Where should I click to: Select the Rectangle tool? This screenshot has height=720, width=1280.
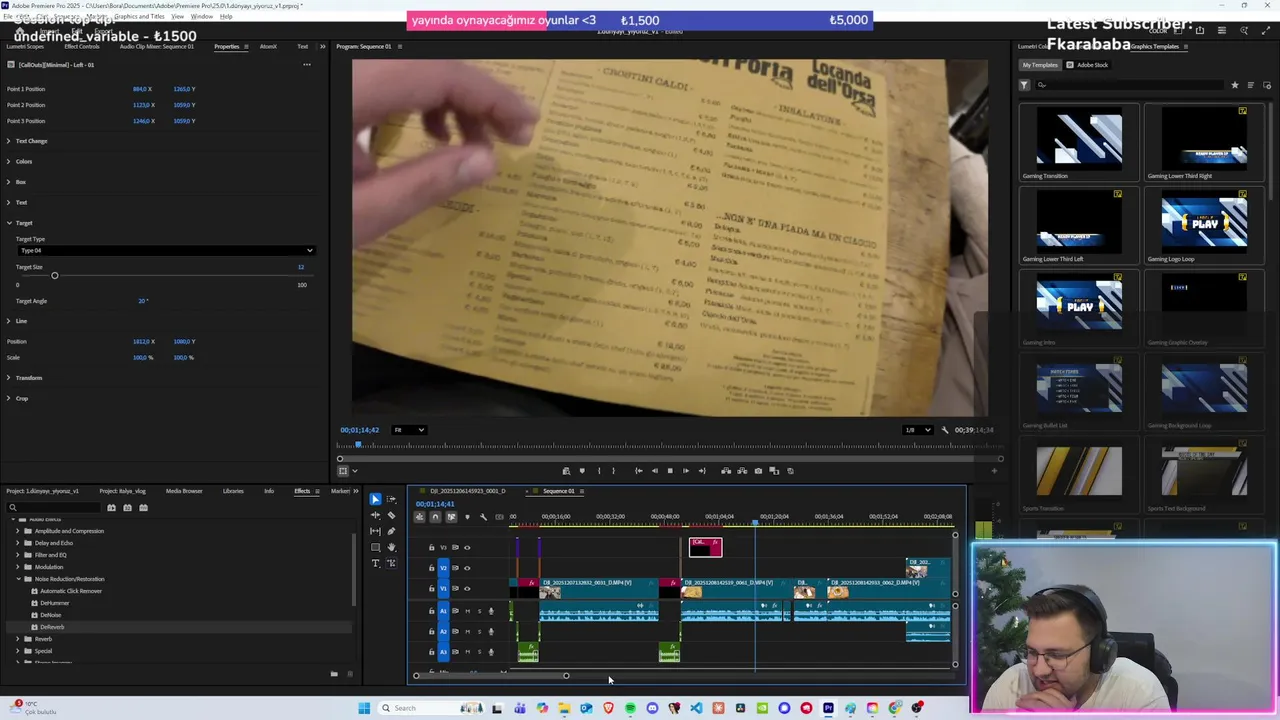point(375,547)
